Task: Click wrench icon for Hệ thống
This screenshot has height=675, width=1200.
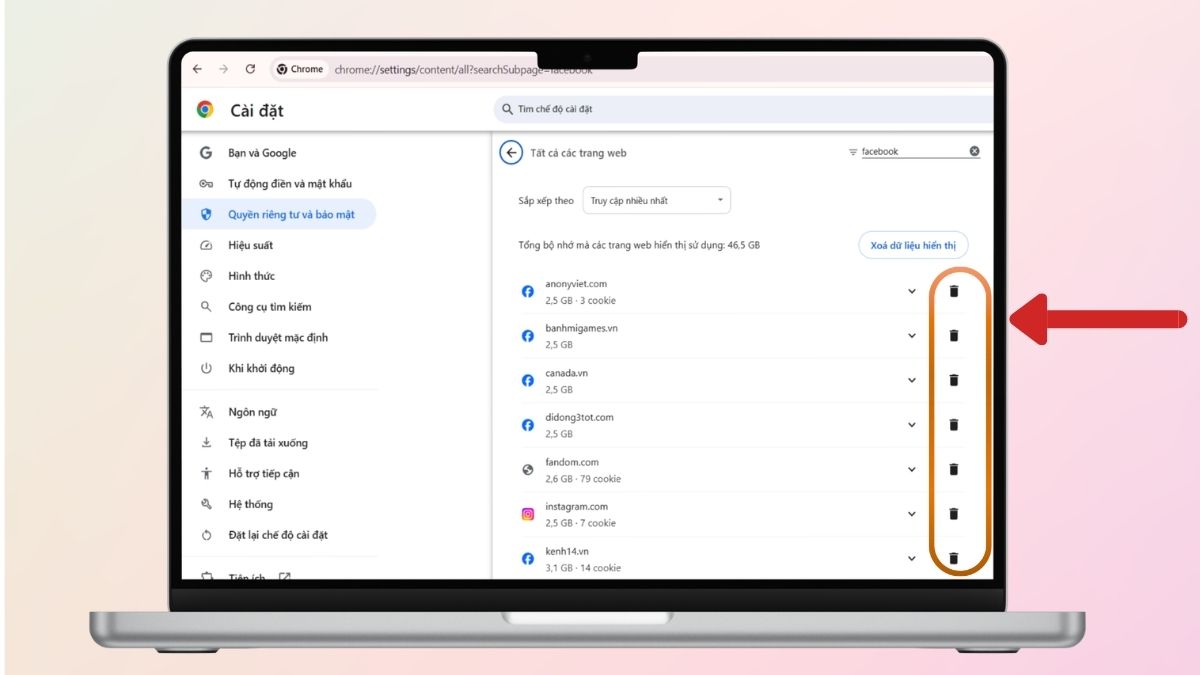Action: 206,504
